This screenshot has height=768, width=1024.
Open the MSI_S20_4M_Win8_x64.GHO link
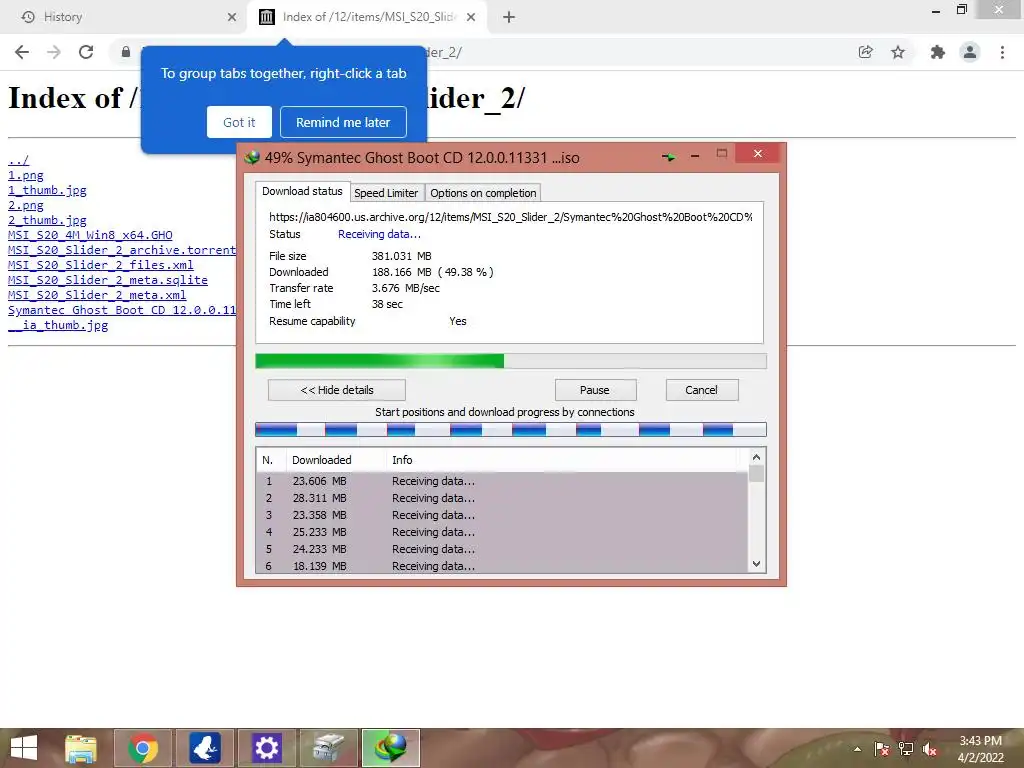point(90,235)
